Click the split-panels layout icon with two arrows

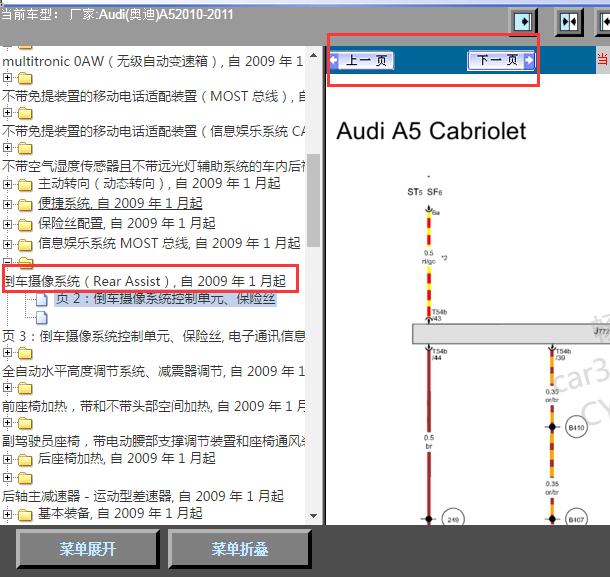click(569, 22)
